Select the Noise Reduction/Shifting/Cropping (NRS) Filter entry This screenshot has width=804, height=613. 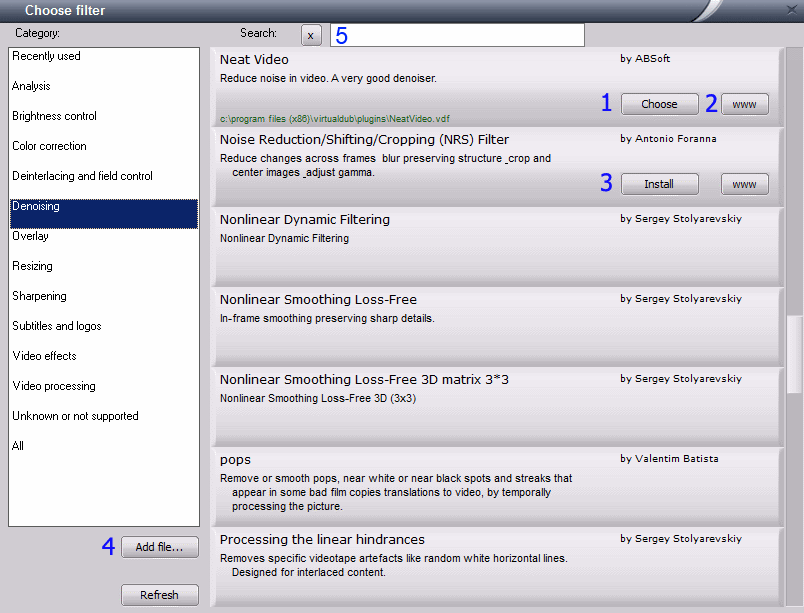click(499, 167)
